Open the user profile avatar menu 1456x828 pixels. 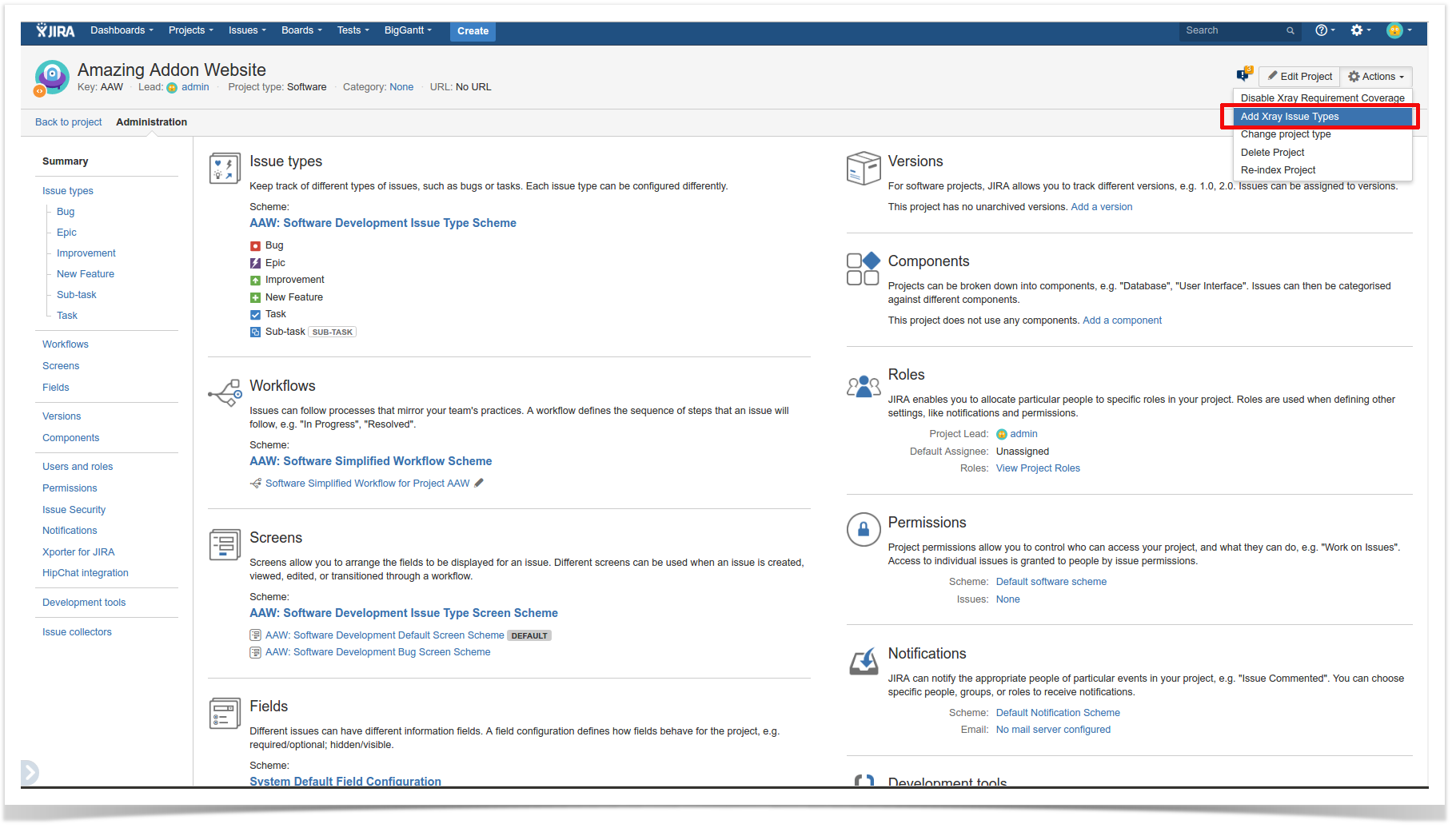click(x=1398, y=30)
